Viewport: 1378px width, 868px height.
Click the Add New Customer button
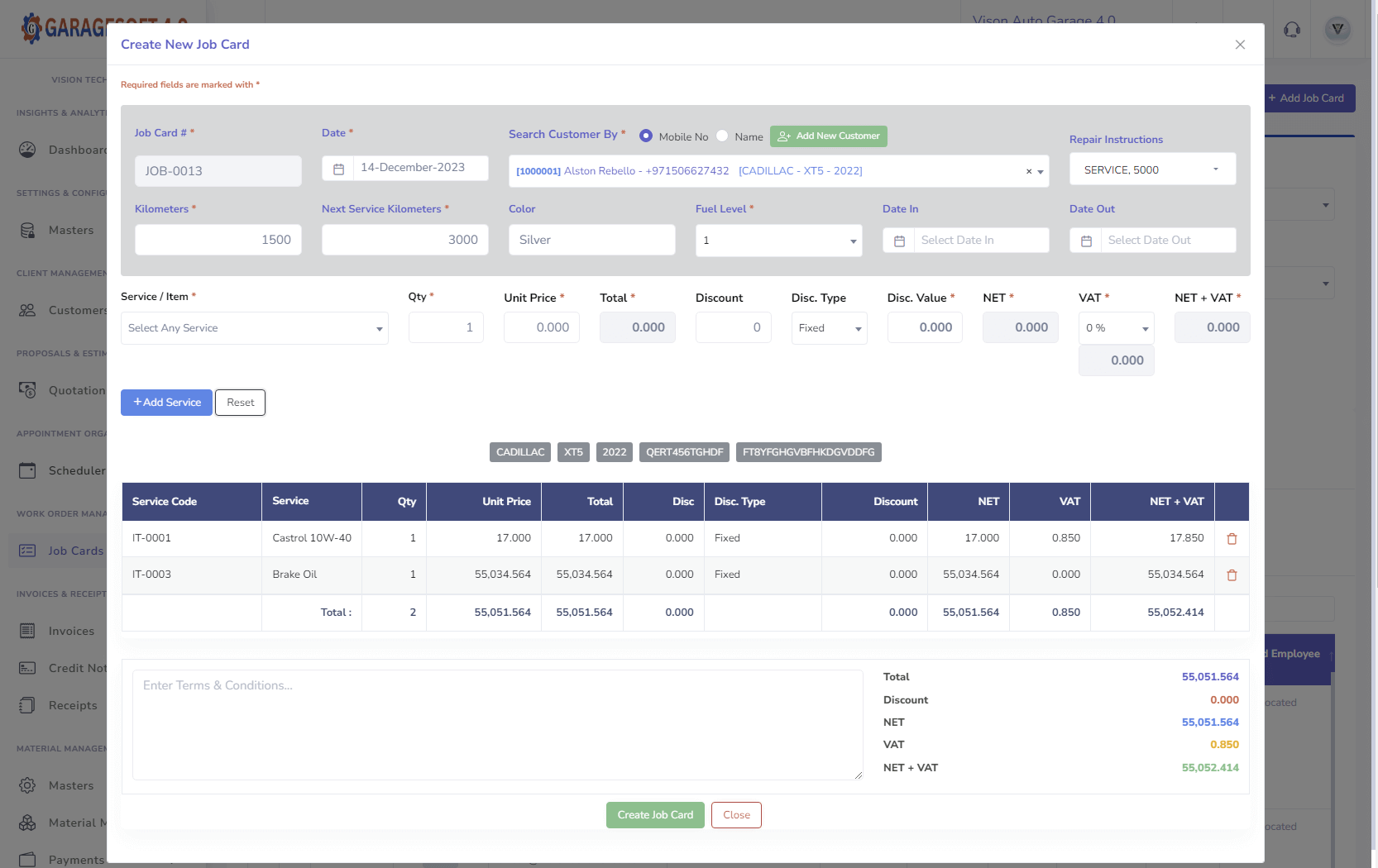(828, 136)
